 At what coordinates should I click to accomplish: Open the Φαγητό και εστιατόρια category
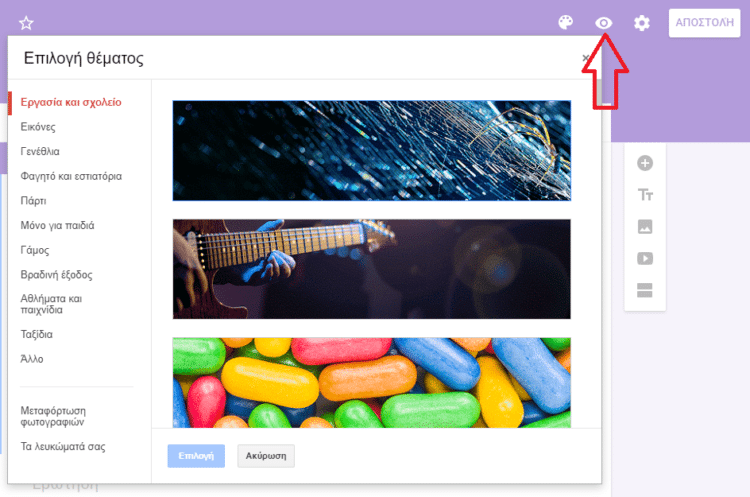(71, 177)
